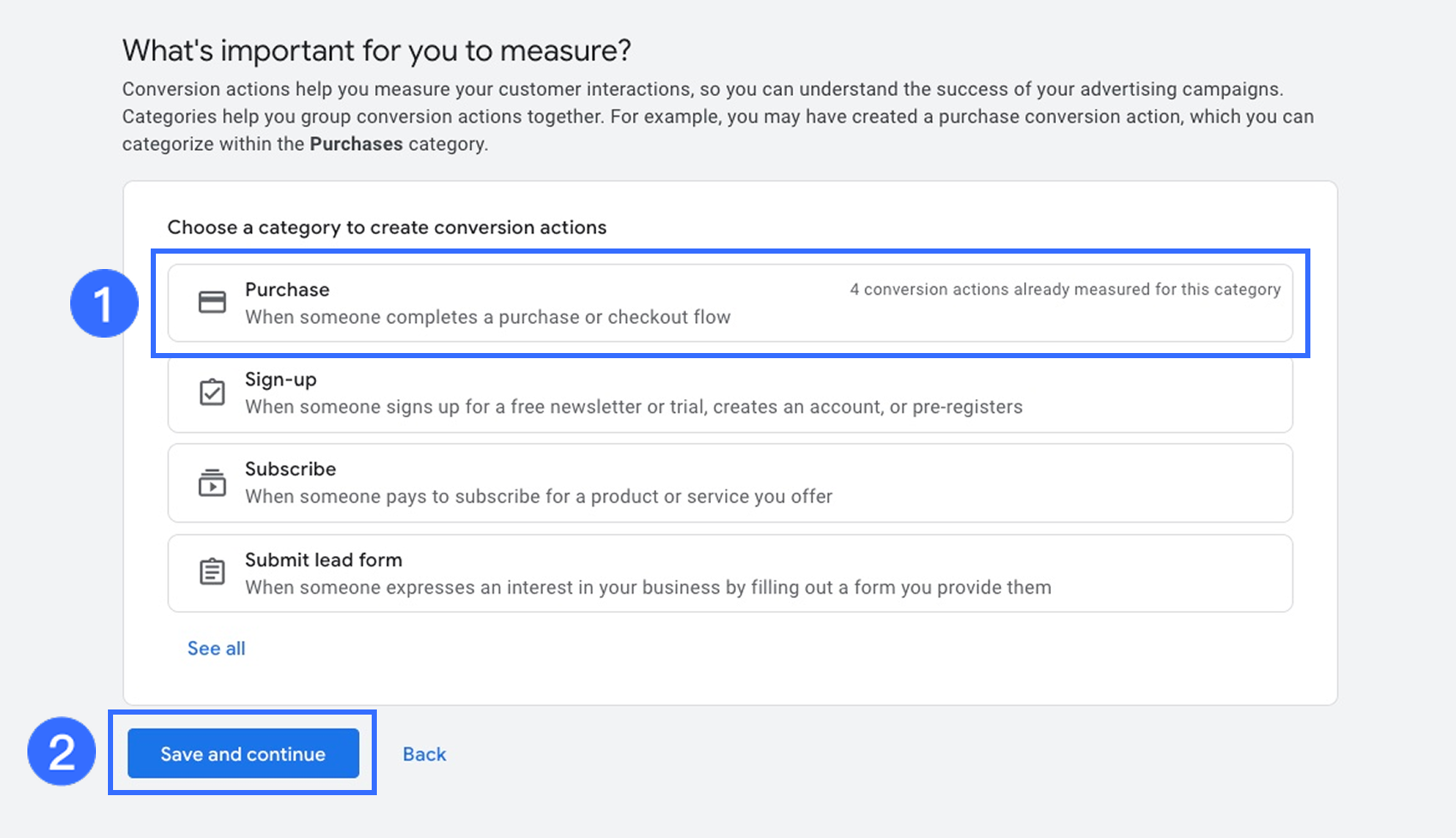Image resolution: width=1456 pixels, height=838 pixels.
Task: Click the Subscribe play-stack icon
Action: pyautogui.click(x=212, y=482)
